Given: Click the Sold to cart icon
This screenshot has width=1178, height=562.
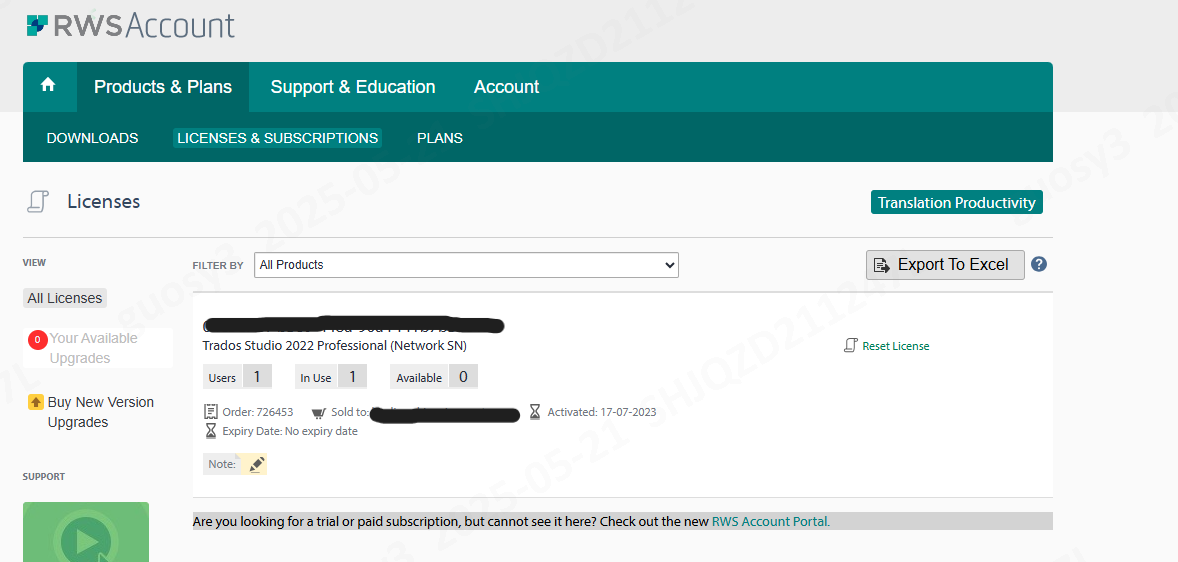Looking at the screenshot, I should pos(319,412).
